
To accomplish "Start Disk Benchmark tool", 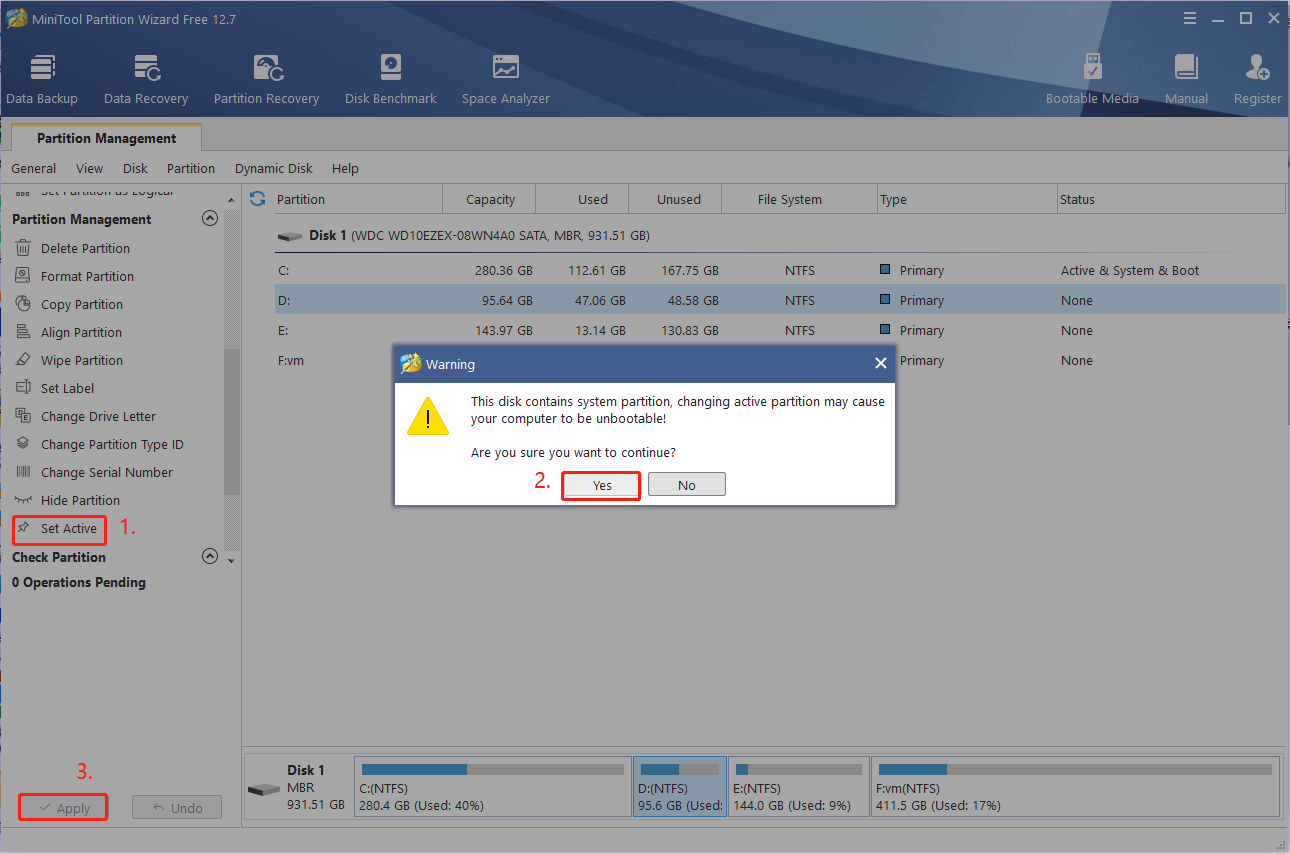I will pyautogui.click(x=391, y=79).
